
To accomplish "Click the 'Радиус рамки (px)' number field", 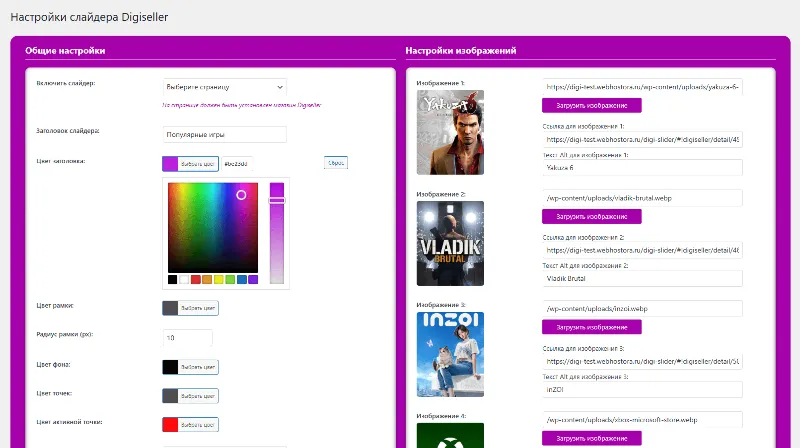I will click(187, 337).
